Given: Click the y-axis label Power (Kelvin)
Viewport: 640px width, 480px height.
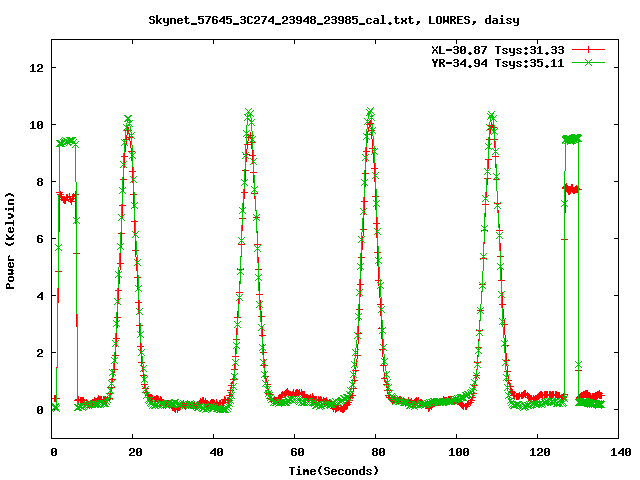Looking at the screenshot, I should tap(10, 241).
